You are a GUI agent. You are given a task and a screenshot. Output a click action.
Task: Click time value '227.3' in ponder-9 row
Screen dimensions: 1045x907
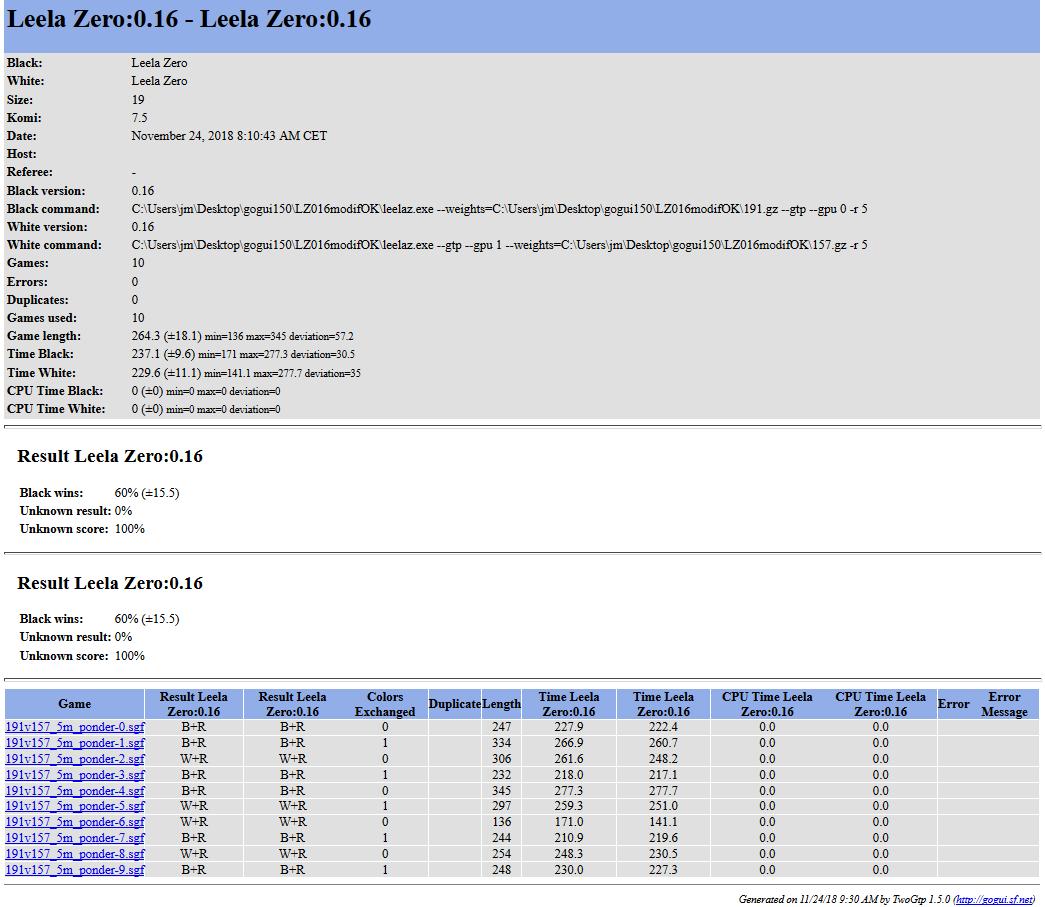663,870
